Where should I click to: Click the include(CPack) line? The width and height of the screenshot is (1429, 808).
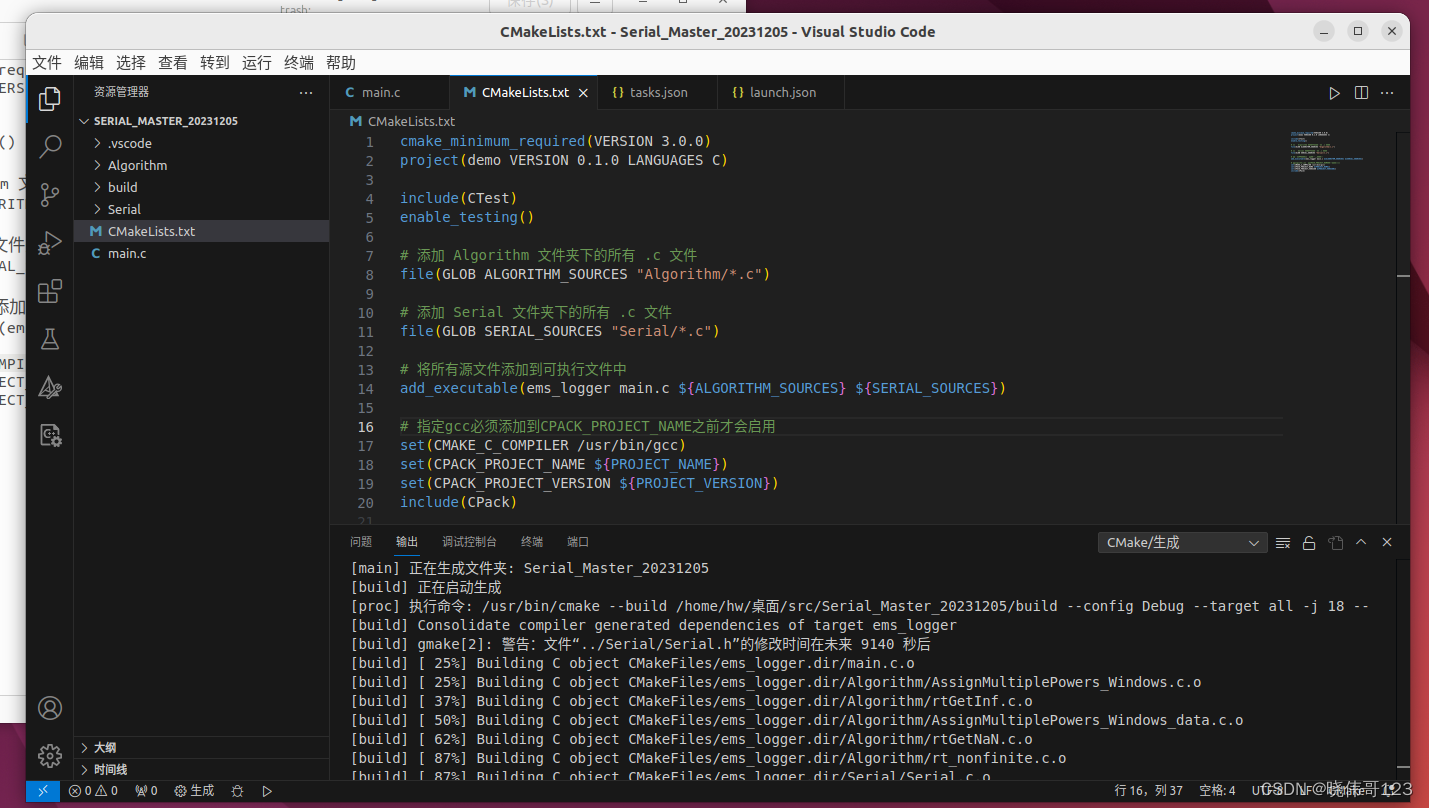click(x=459, y=502)
